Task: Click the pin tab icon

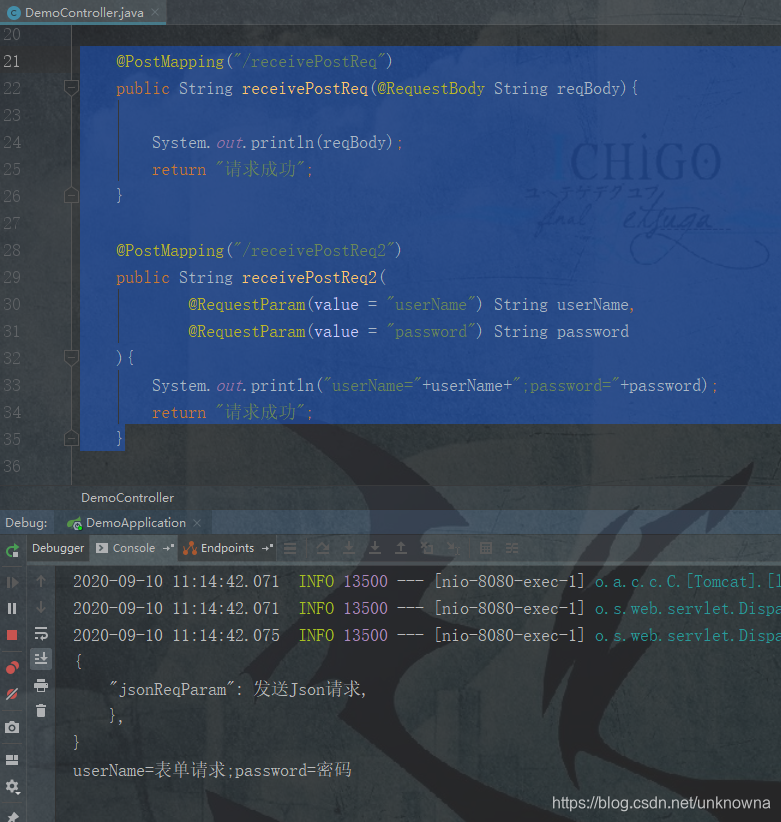Action: coord(13,817)
